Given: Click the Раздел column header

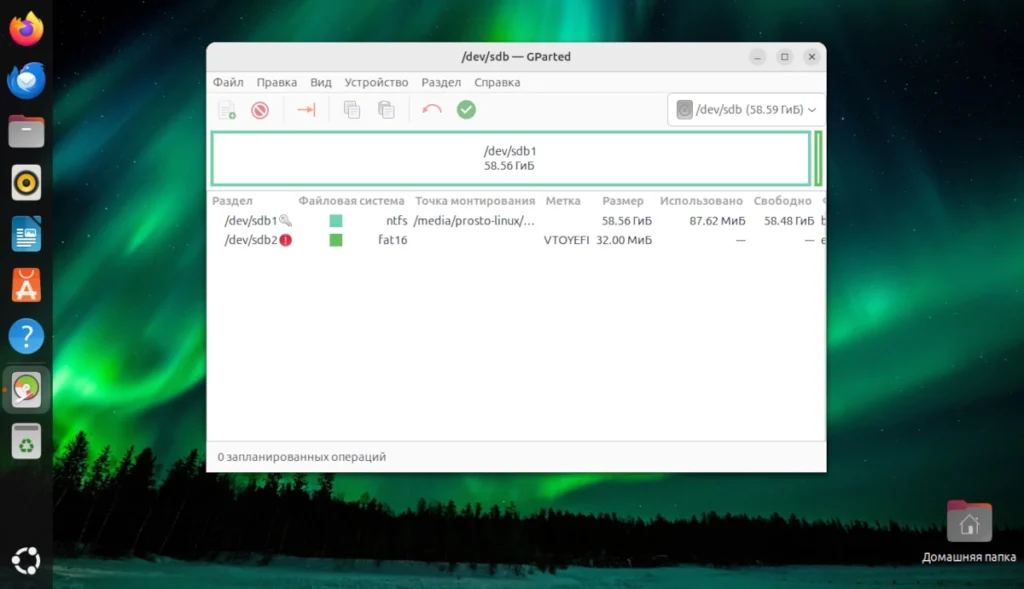Looking at the screenshot, I should point(232,201).
